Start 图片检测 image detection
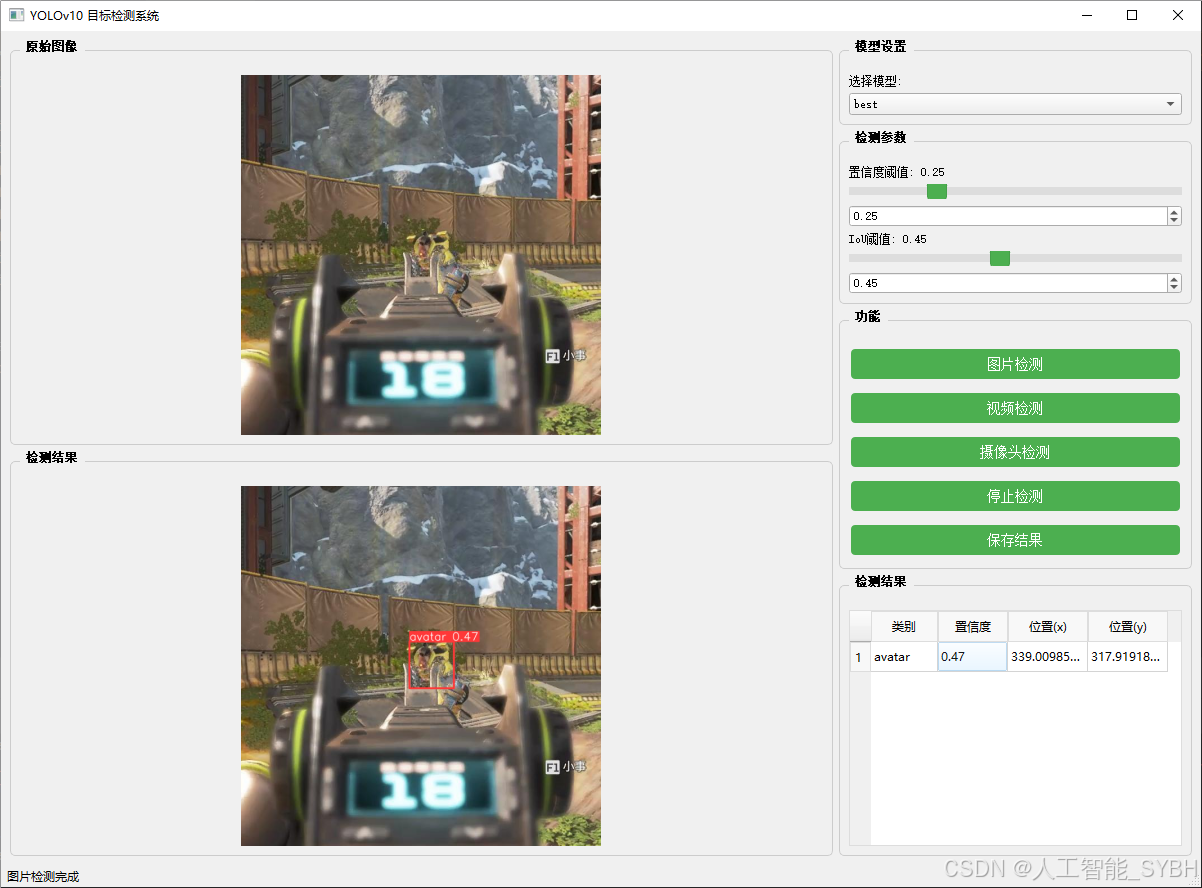 coord(1015,364)
